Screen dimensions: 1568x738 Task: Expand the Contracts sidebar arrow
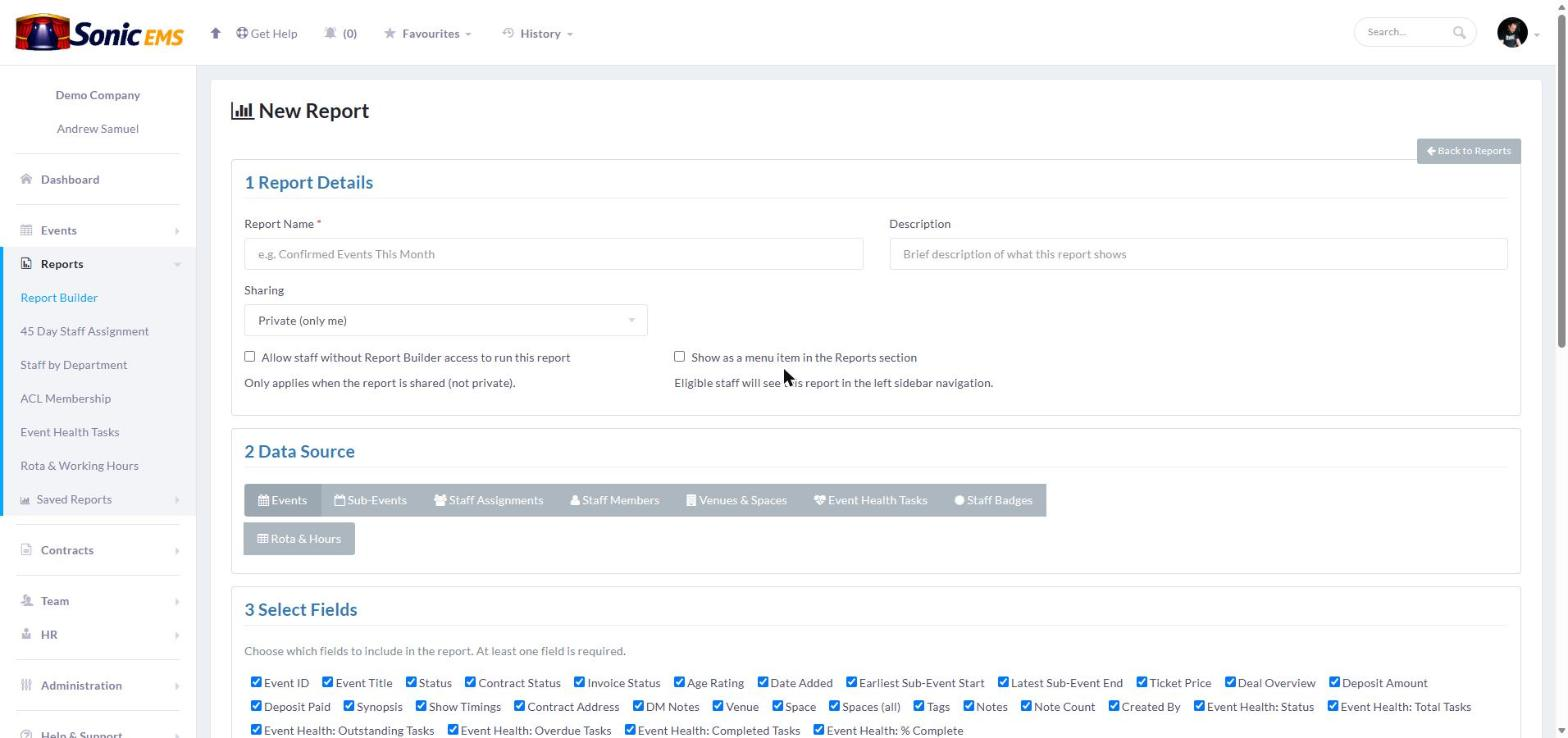tap(177, 551)
